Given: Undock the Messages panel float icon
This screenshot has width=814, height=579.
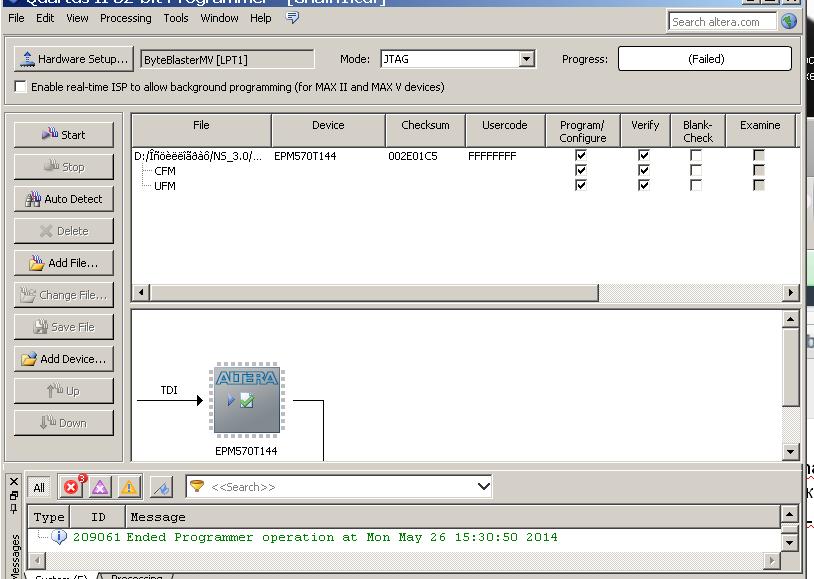Looking at the screenshot, I should pyautogui.click(x=14, y=495).
